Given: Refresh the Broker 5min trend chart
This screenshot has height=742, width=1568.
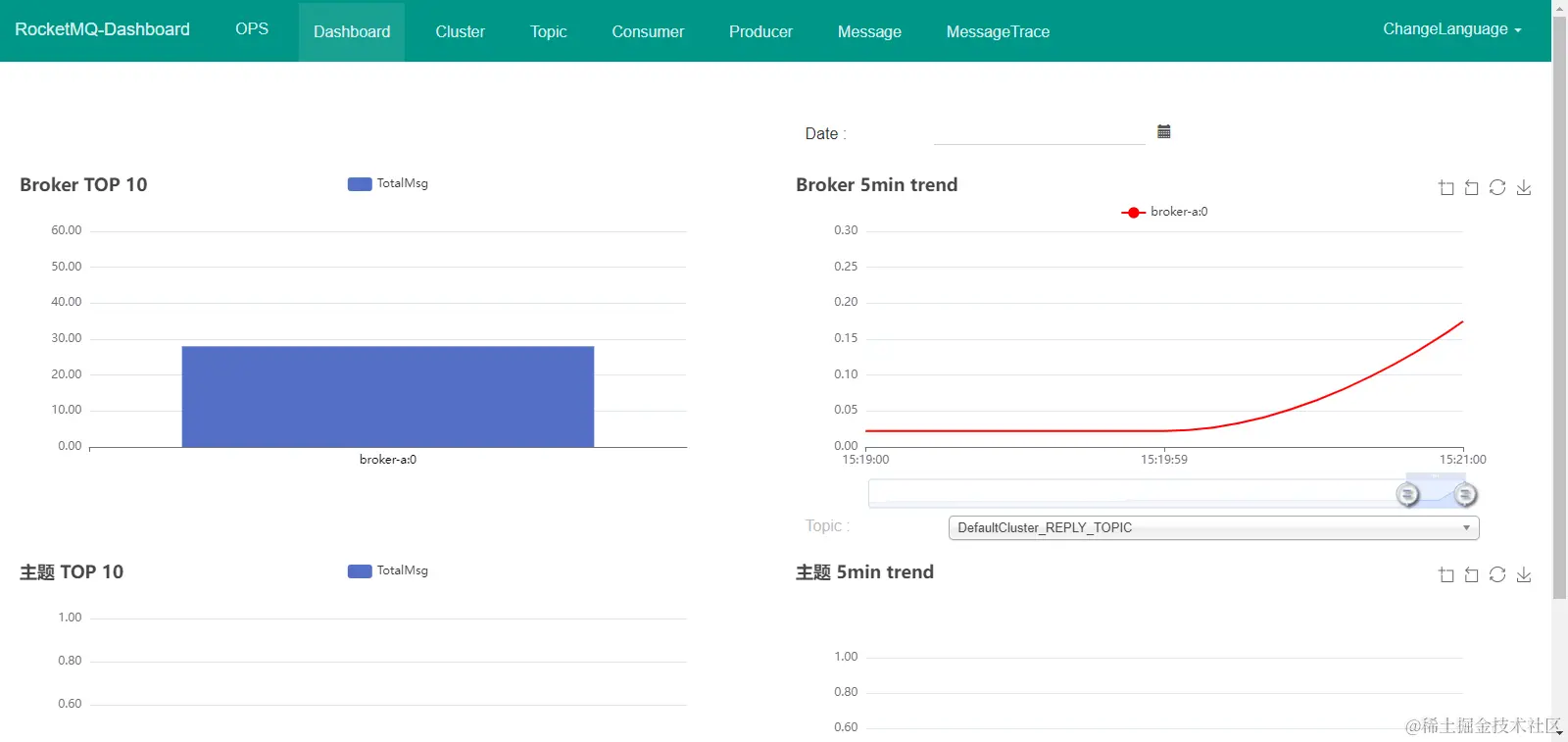Looking at the screenshot, I should click(1497, 187).
